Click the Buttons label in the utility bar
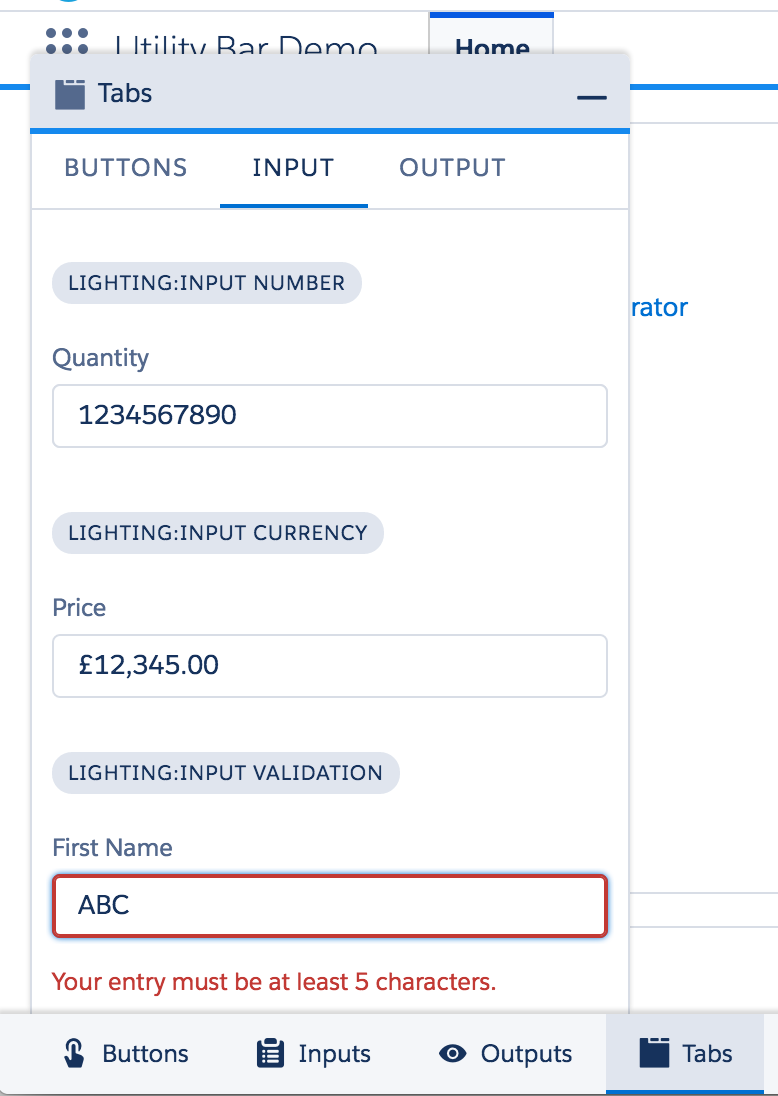This screenshot has height=1096, width=778. [x=146, y=1053]
